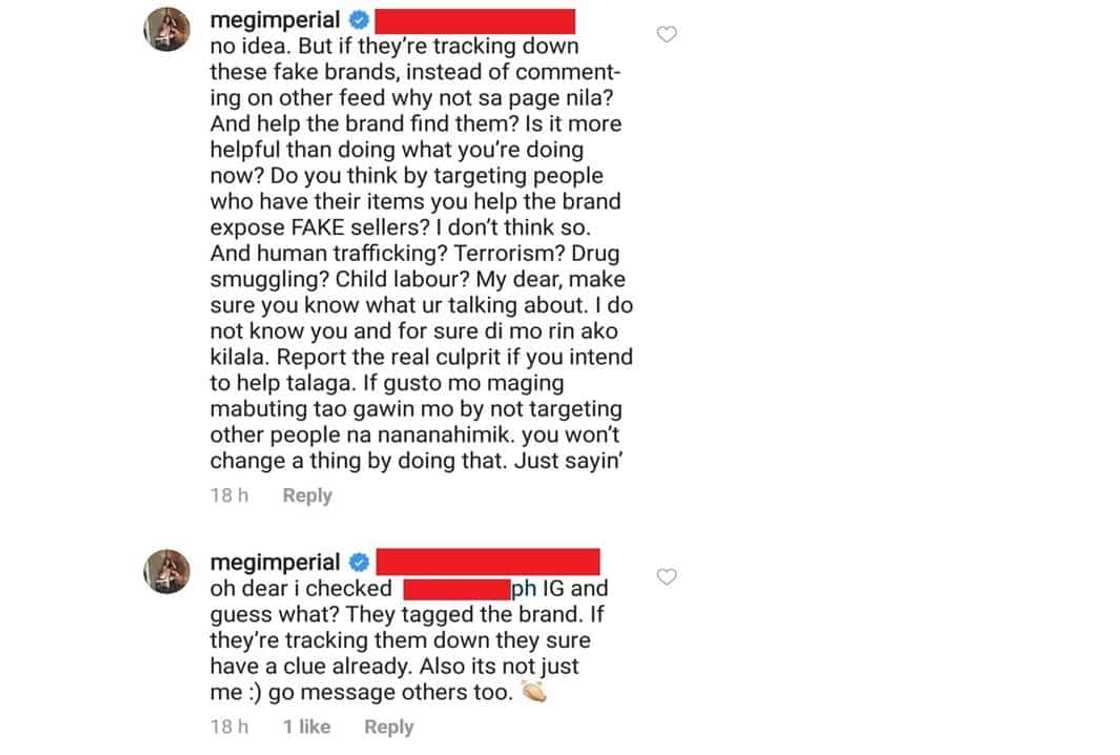The width and height of the screenshot is (1120, 755).
Task: Open megimperial username on the "oh dear" comment
Action: 275,563
